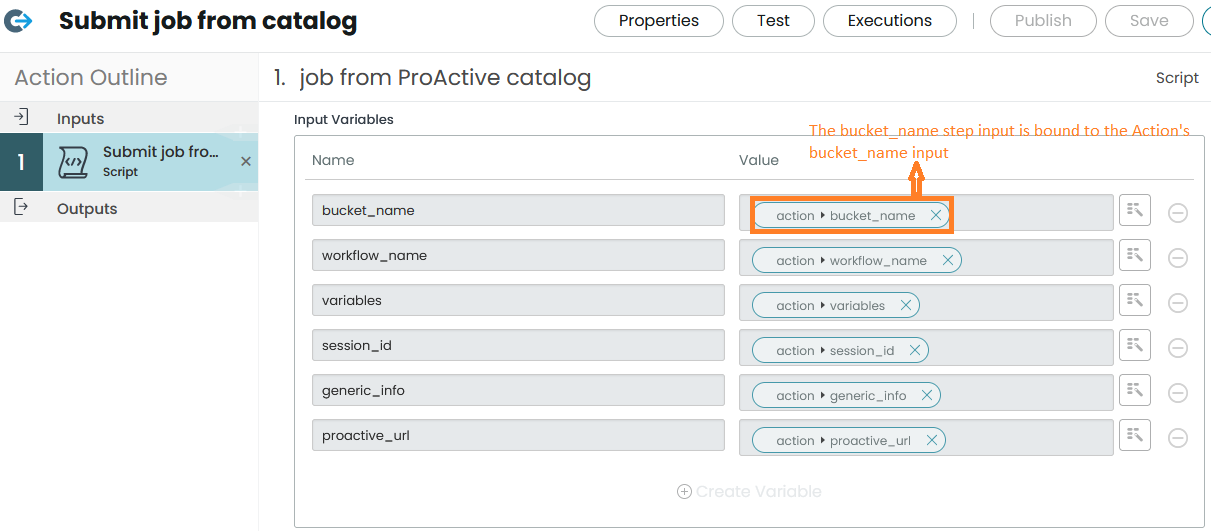Clear the action workflow_name pill

(948, 260)
